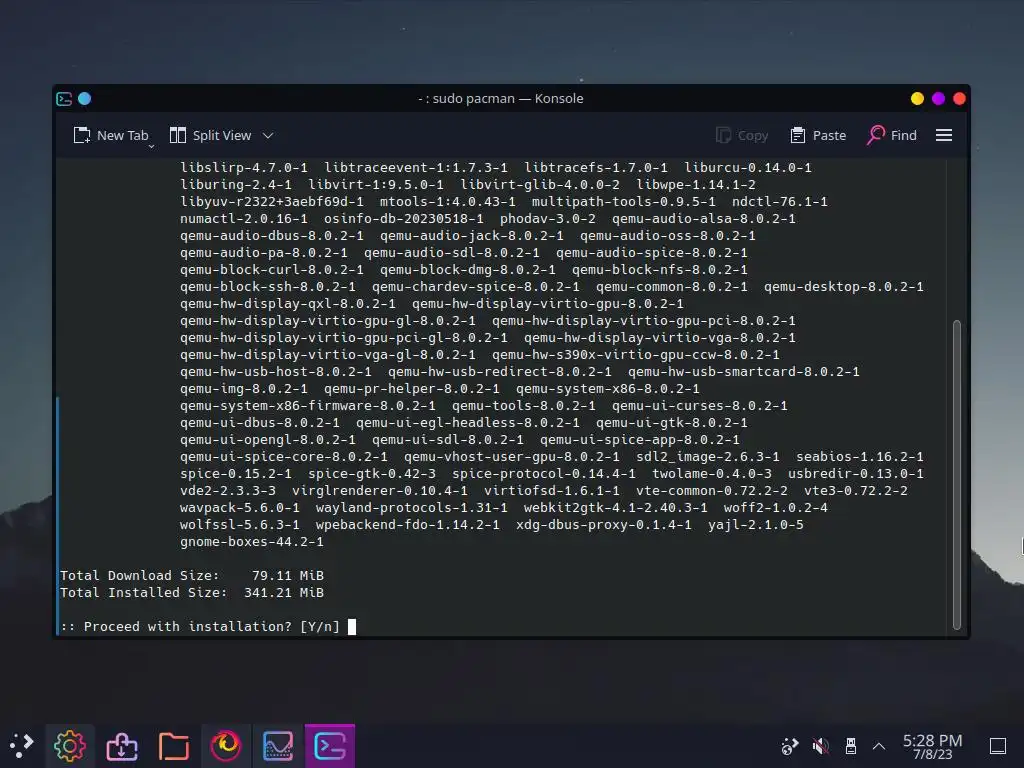The height and width of the screenshot is (768, 1024).
Task: Click the Split View toolbar button
Action: point(210,135)
